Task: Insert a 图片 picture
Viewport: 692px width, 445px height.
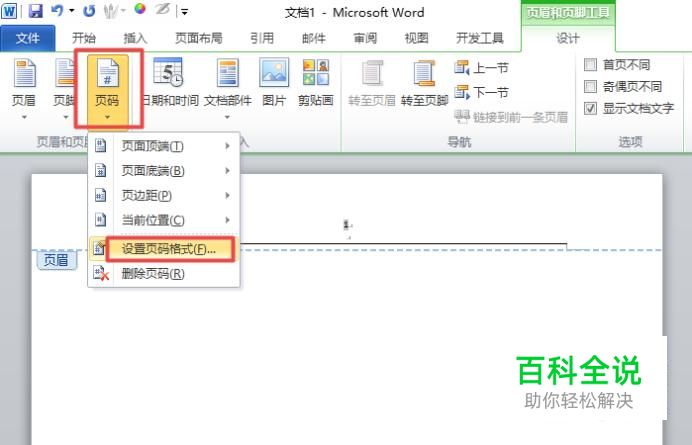Action: tap(274, 83)
